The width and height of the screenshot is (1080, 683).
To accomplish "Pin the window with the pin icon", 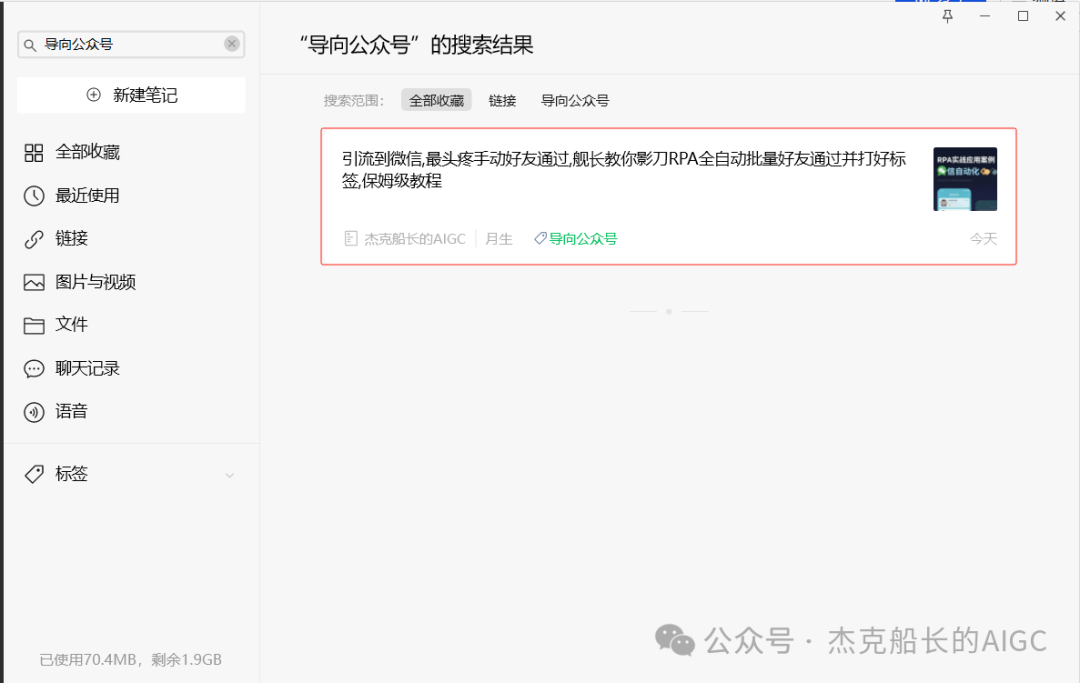I will (x=948, y=17).
